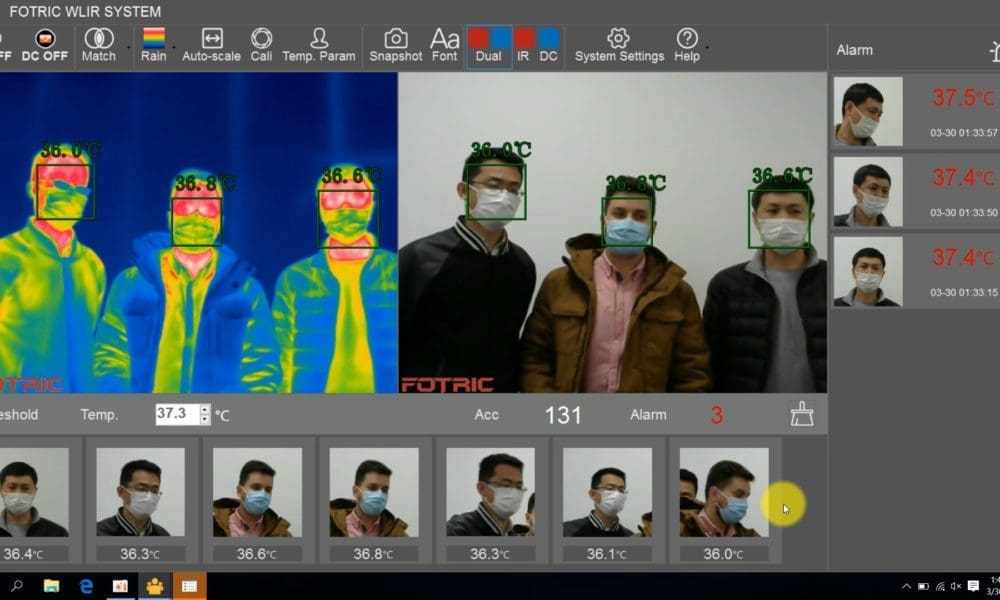Open the Help menu

(687, 44)
